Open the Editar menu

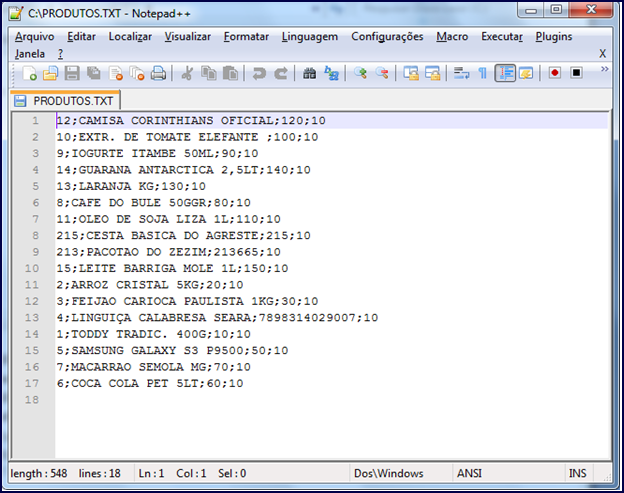click(81, 37)
